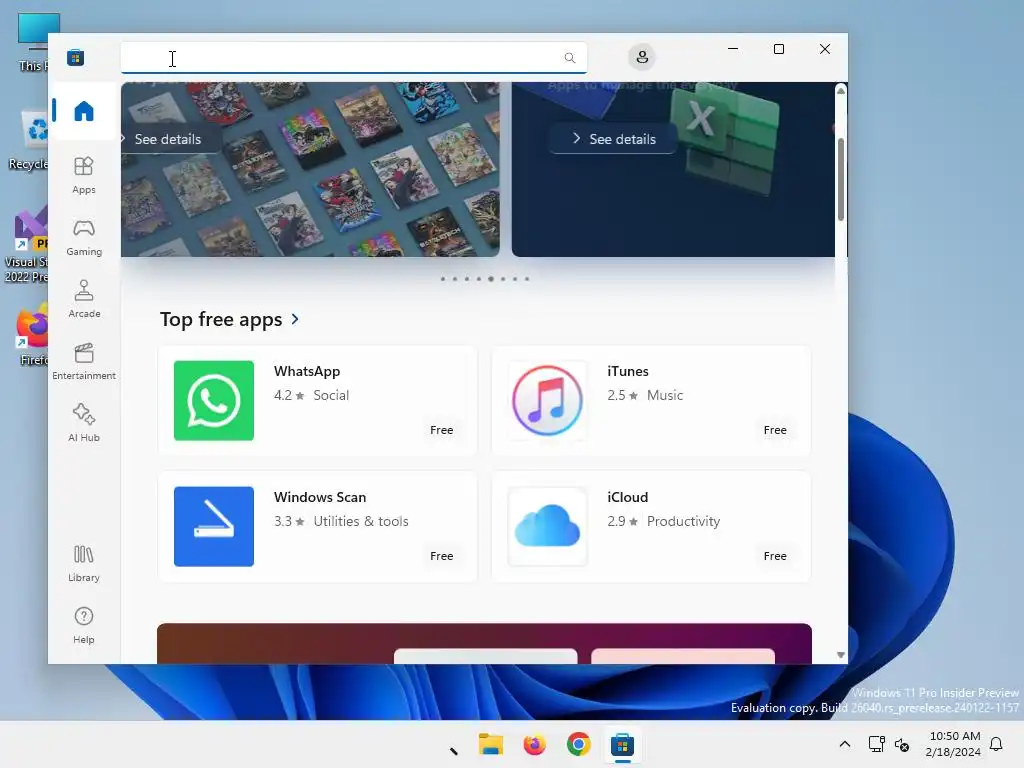The image size is (1024, 768).
Task: Open the purple promotional banner at the bottom
Action: point(484,643)
